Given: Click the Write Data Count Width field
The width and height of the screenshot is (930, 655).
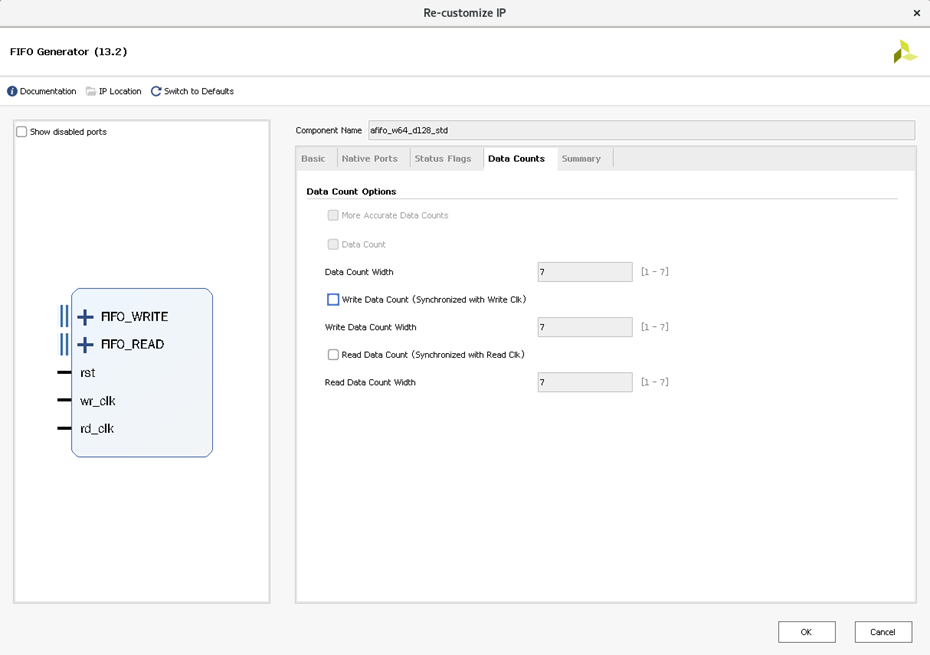Looking at the screenshot, I should coord(585,327).
